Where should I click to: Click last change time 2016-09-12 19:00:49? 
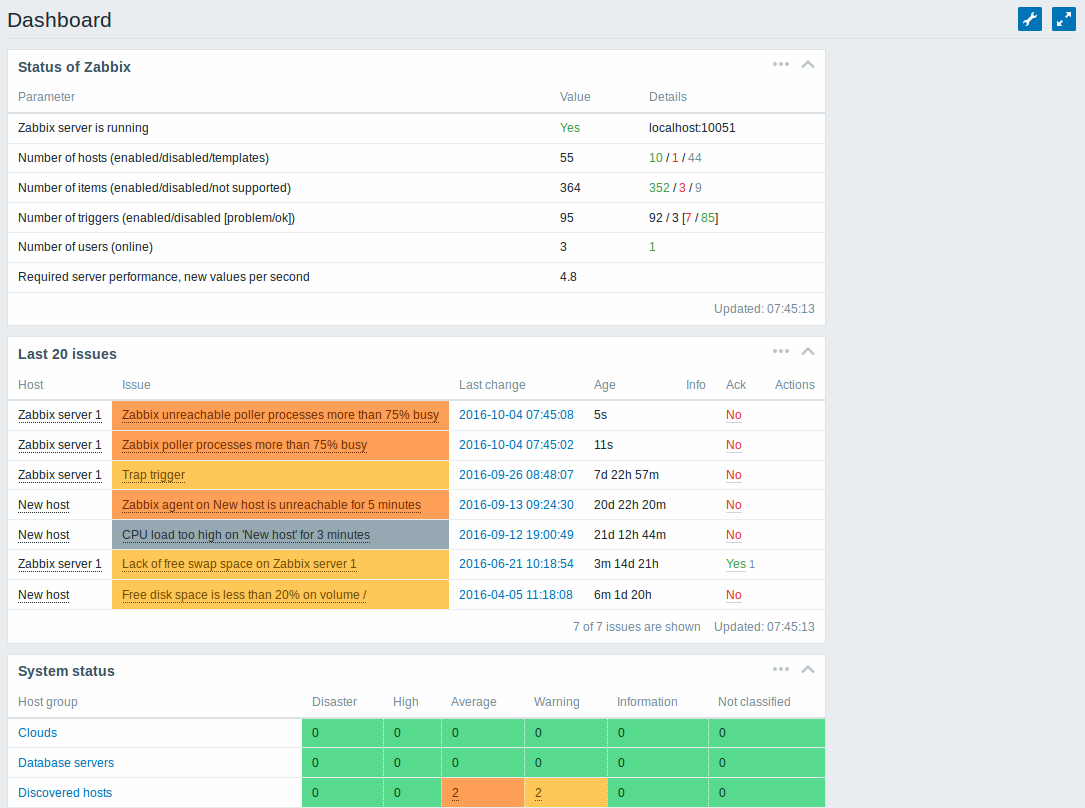point(516,535)
